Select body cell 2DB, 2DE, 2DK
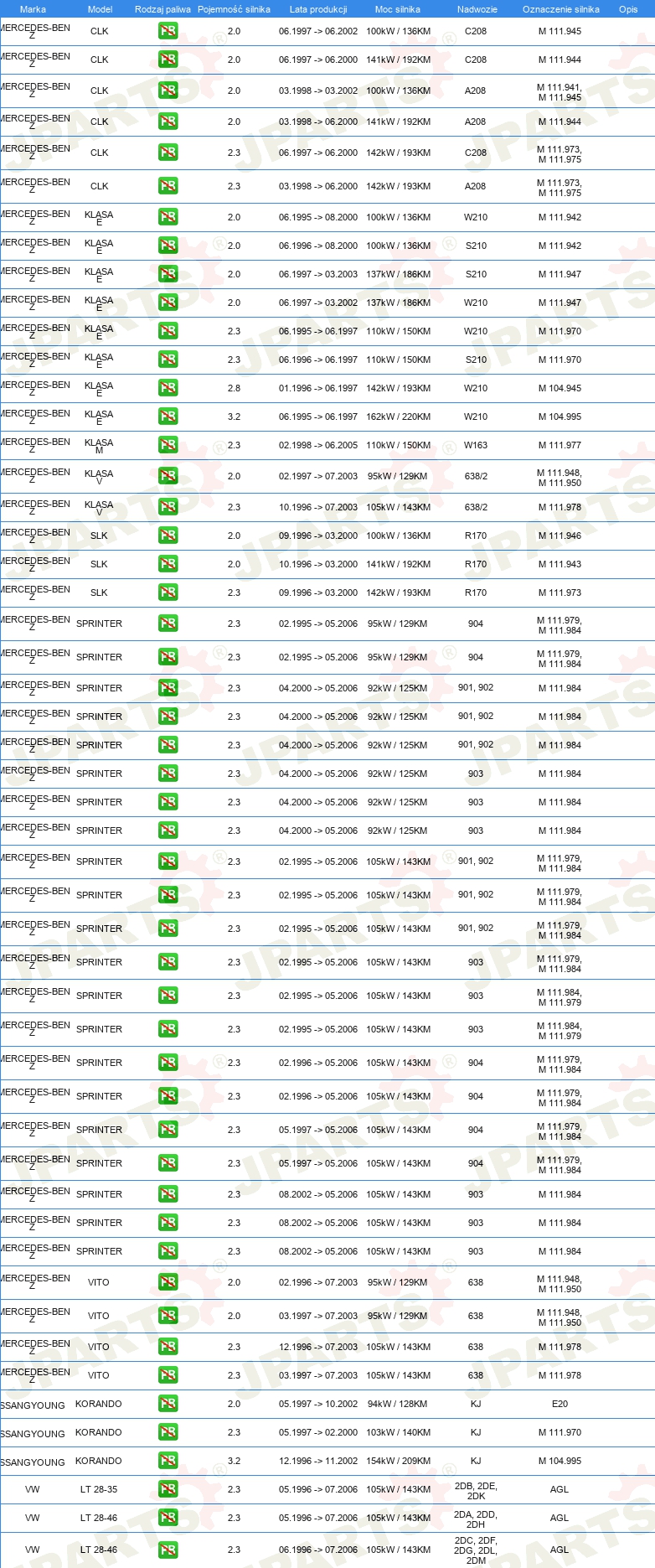The width and height of the screenshot is (655, 1568). point(476,1490)
